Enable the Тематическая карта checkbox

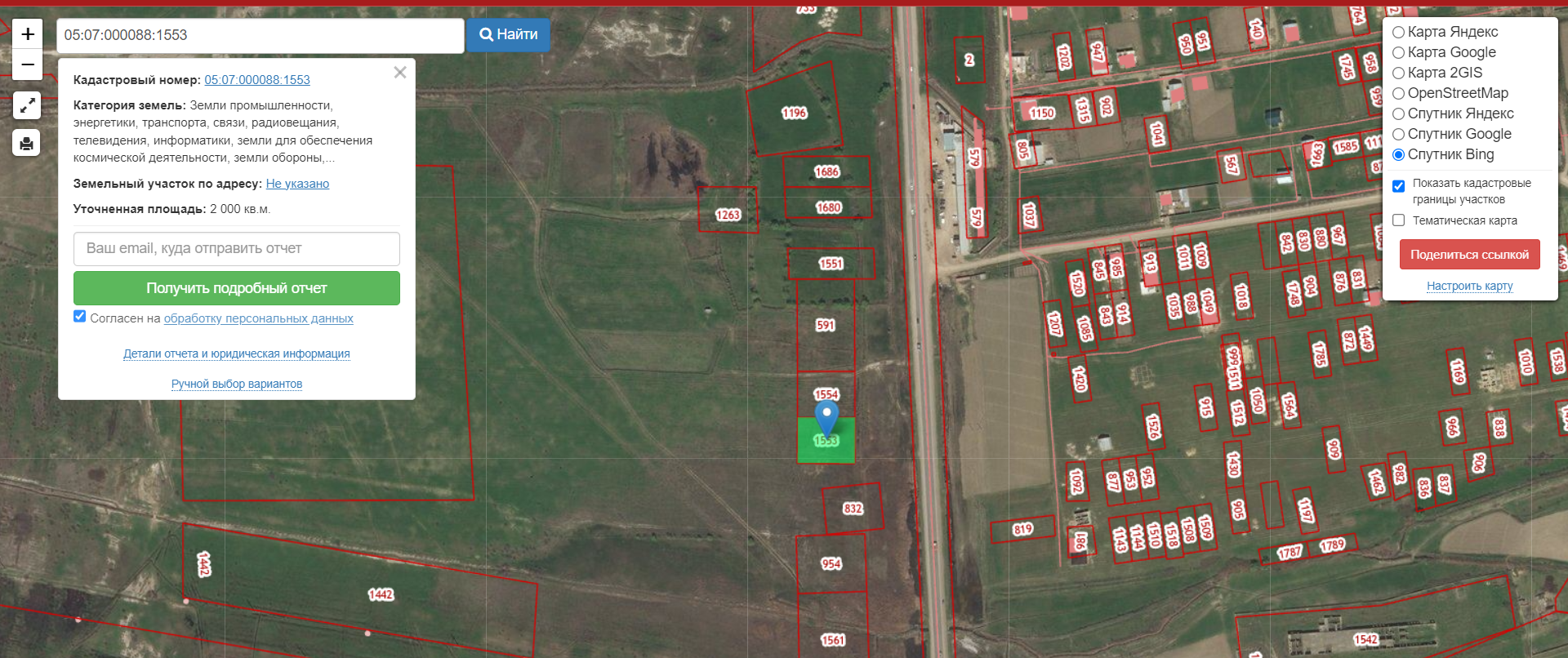click(1398, 220)
